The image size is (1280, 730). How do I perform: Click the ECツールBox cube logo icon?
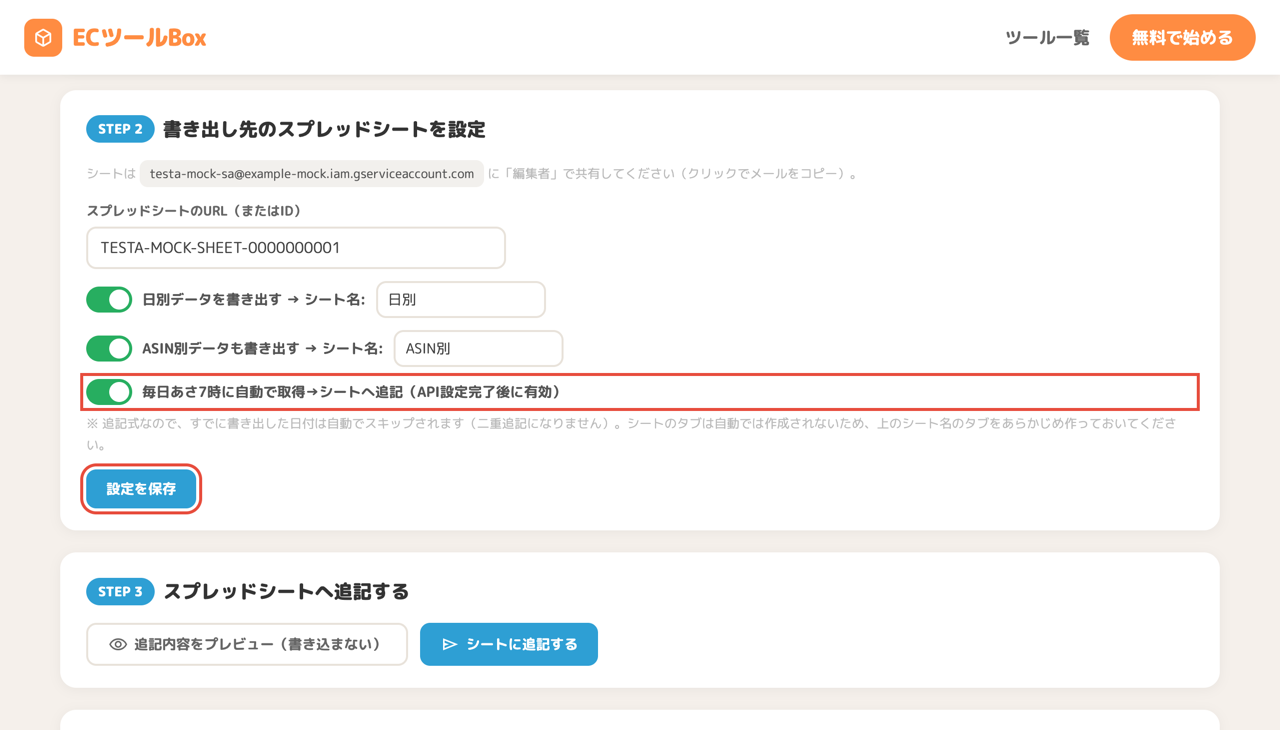pyautogui.click(x=43, y=38)
